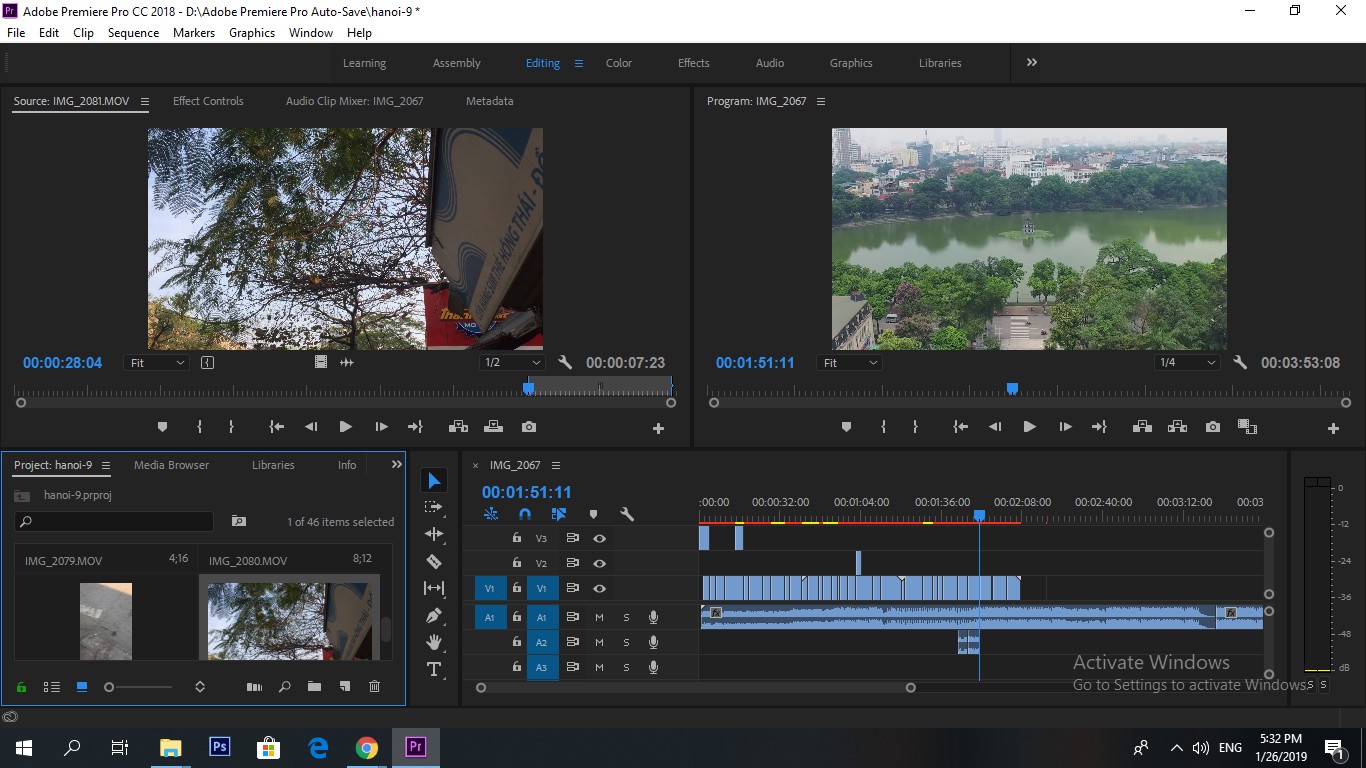The height and width of the screenshot is (768, 1366).
Task: Expand Project panel tabs overflow chevron
Action: pyautogui.click(x=396, y=464)
